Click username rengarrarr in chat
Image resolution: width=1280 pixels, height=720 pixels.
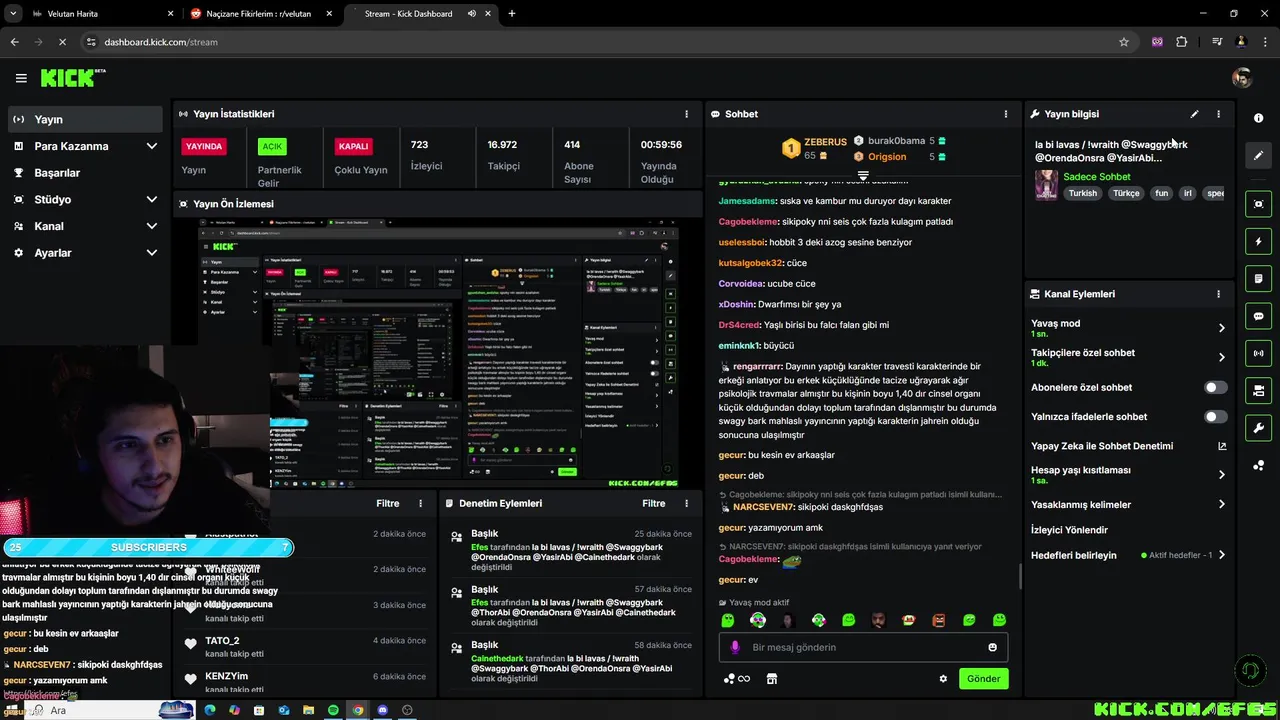[x=757, y=367]
